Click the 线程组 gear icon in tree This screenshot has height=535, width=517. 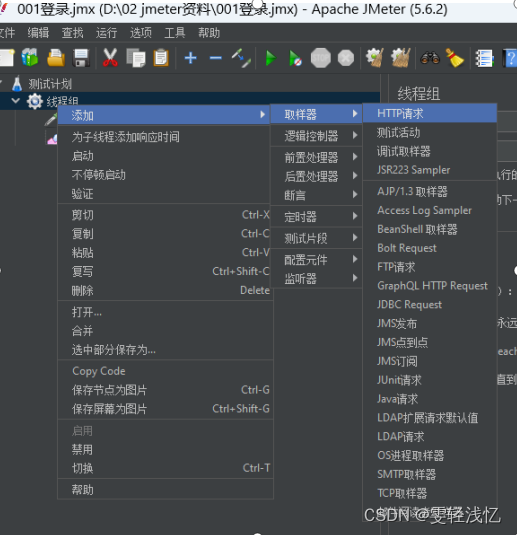pyautogui.click(x=34, y=101)
